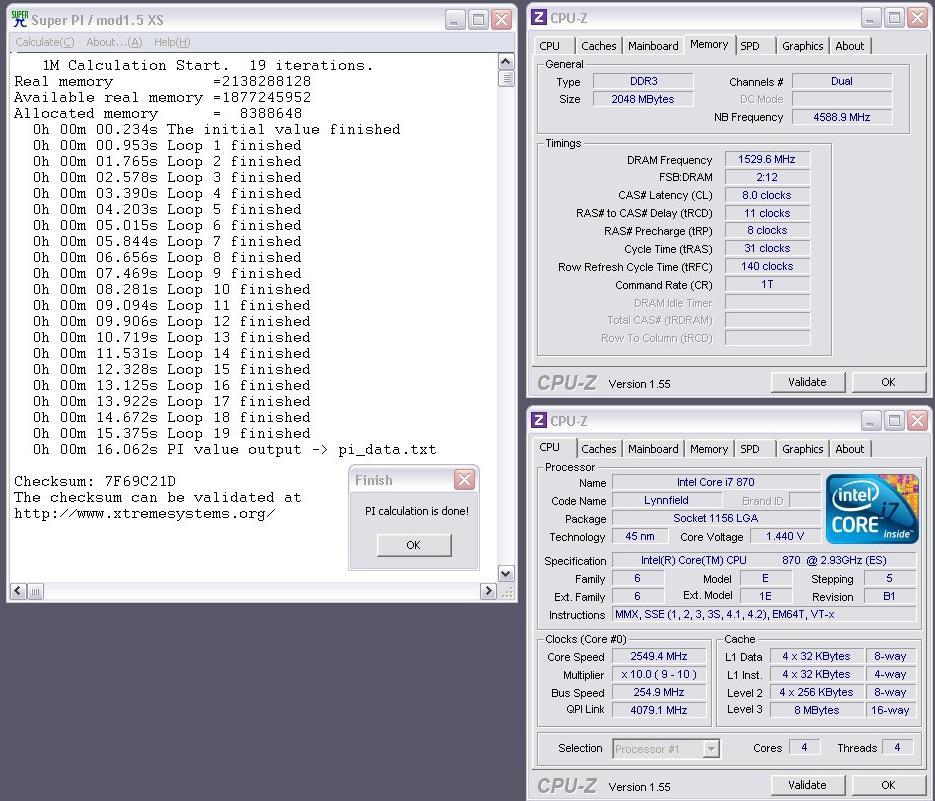Viewport: 935px width, 801px height.
Task: Click the Super PI horizontal scroll thumb
Action: (x=35, y=591)
